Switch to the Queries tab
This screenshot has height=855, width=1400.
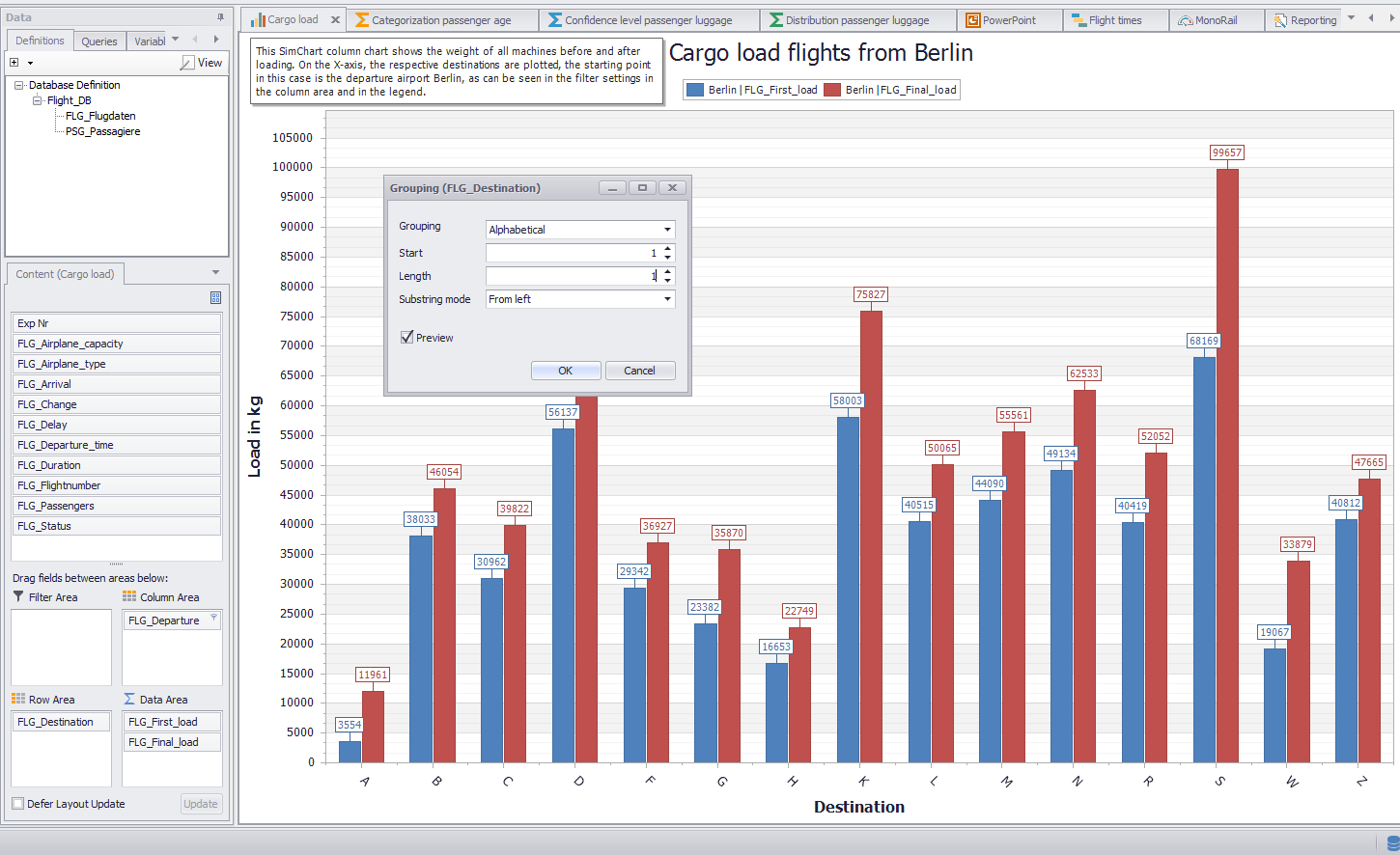point(98,41)
